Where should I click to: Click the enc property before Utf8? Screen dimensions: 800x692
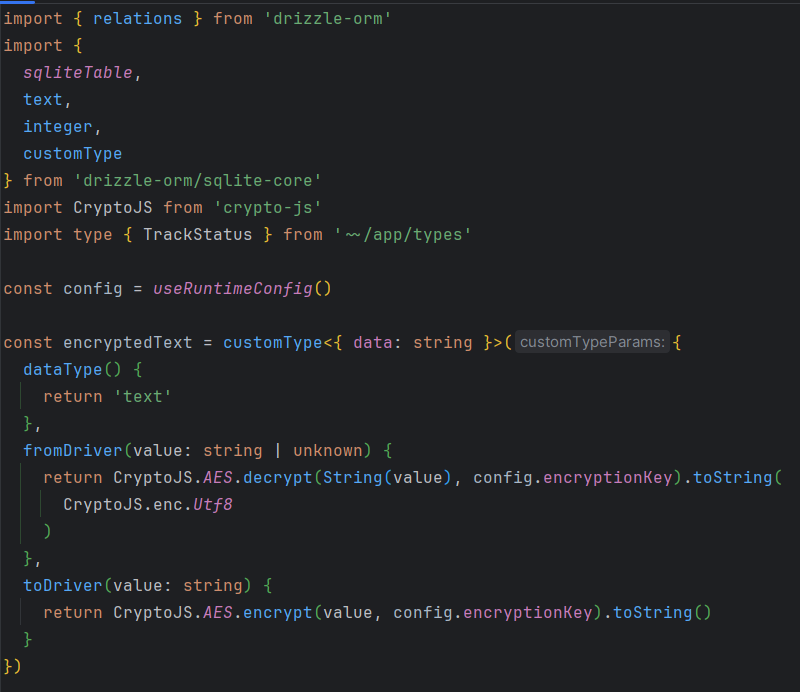click(167, 505)
